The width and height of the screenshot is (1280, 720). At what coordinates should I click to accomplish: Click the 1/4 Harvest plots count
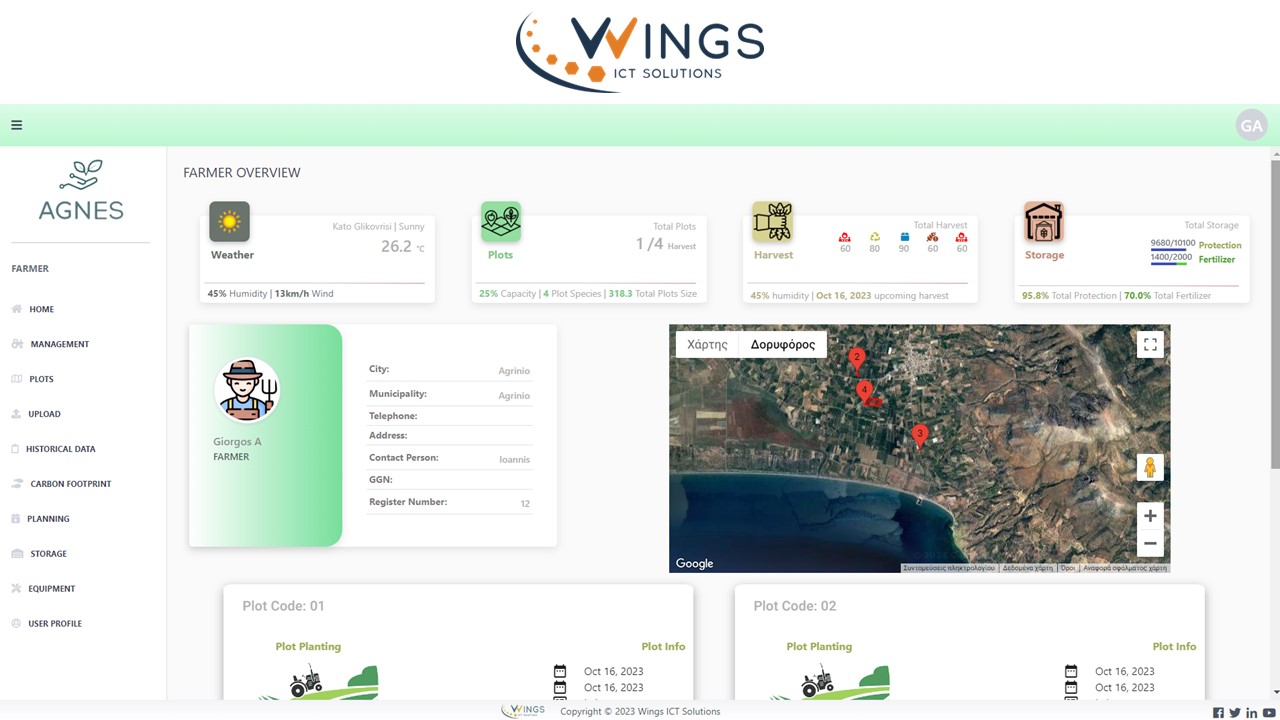(665, 244)
